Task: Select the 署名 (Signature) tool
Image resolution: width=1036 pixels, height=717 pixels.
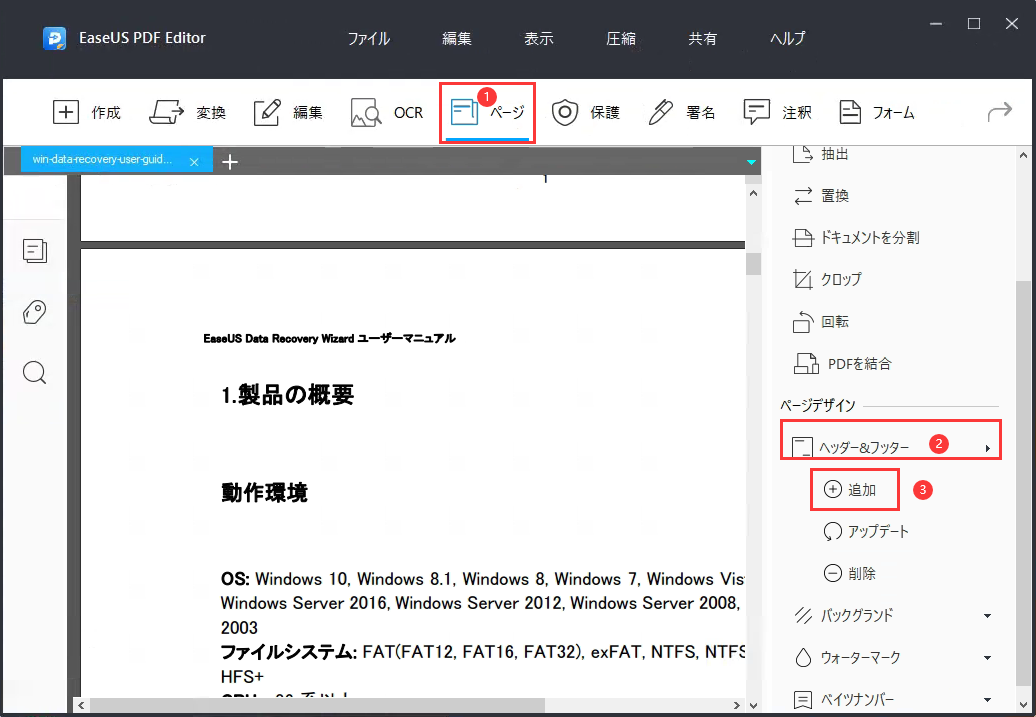Action: 682,112
